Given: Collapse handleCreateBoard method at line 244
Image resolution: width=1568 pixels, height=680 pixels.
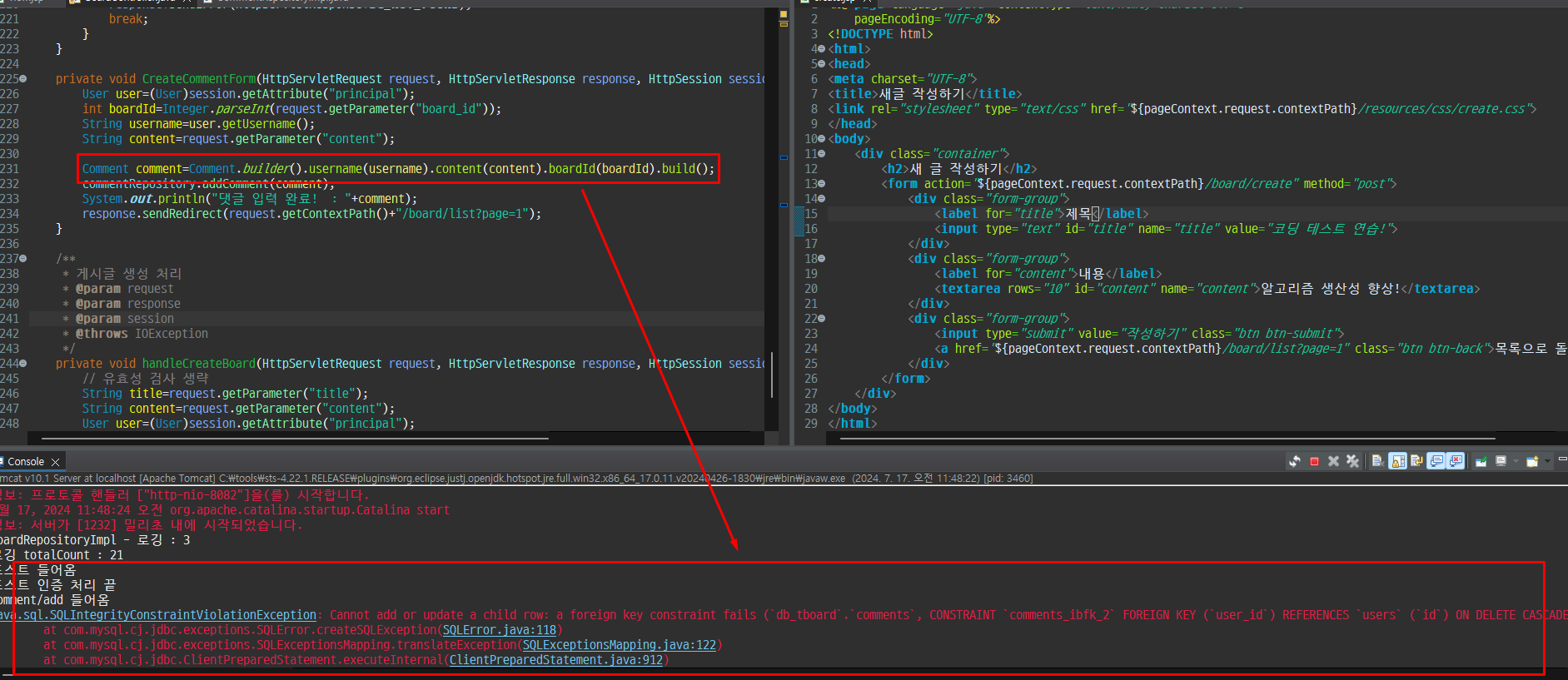Looking at the screenshot, I should point(22,364).
